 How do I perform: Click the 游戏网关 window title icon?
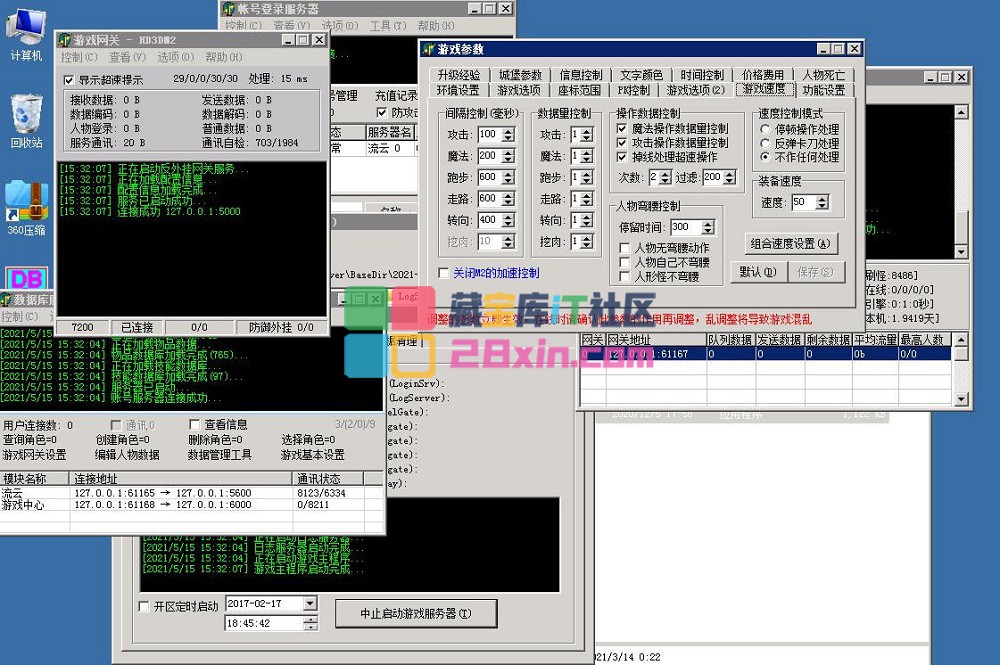pyautogui.click(x=64, y=40)
